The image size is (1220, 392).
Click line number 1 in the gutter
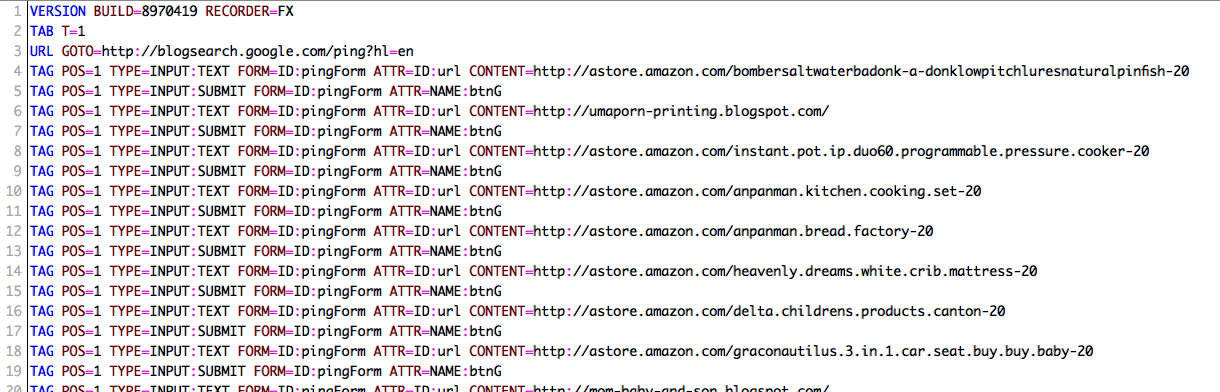click(18, 10)
